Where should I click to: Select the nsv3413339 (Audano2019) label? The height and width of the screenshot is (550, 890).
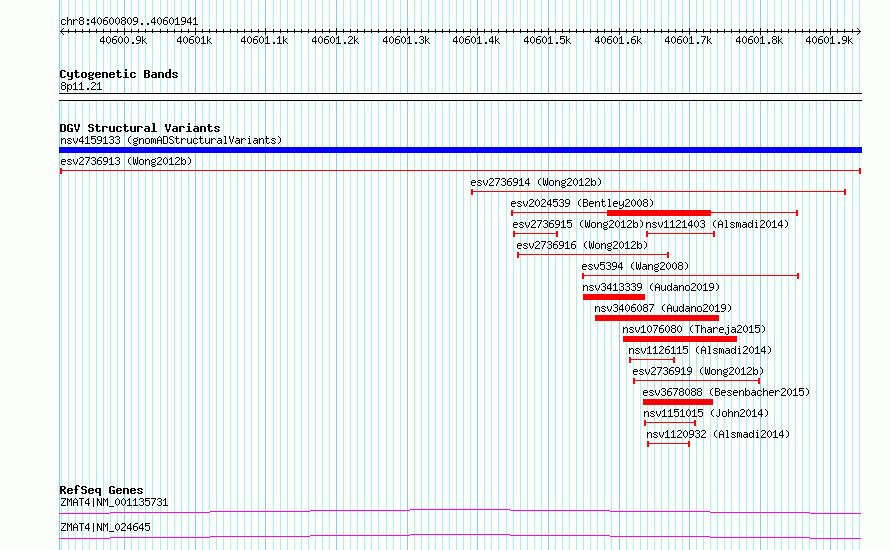(x=651, y=287)
